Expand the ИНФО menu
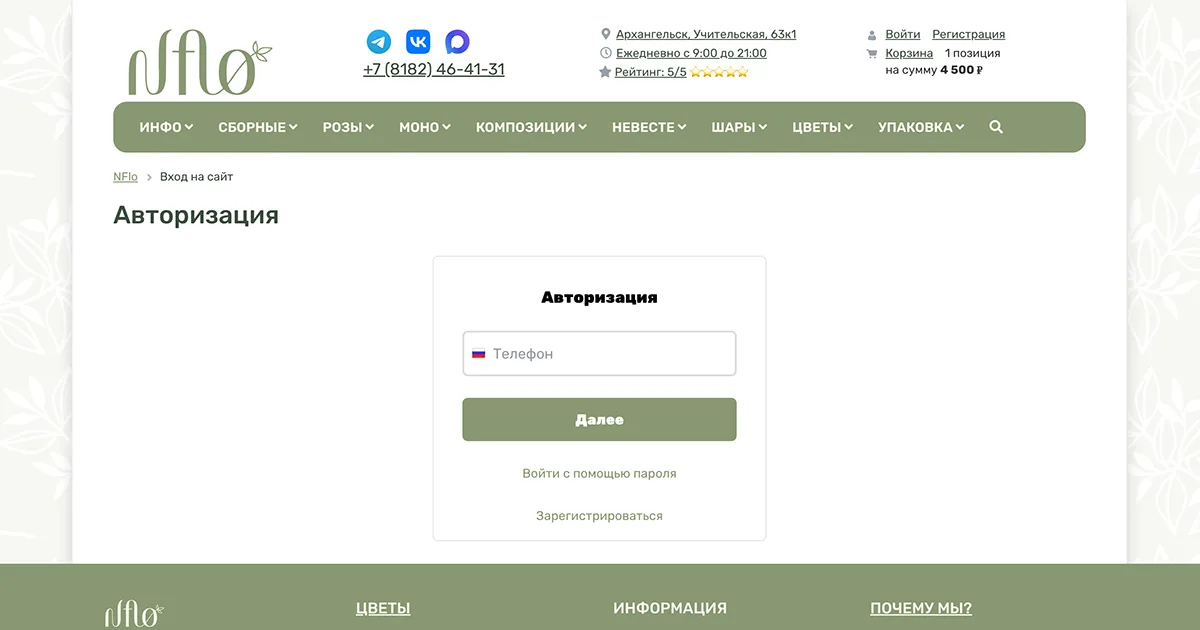The width and height of the screenshot is (1200, 630). (x=166, y=127)
